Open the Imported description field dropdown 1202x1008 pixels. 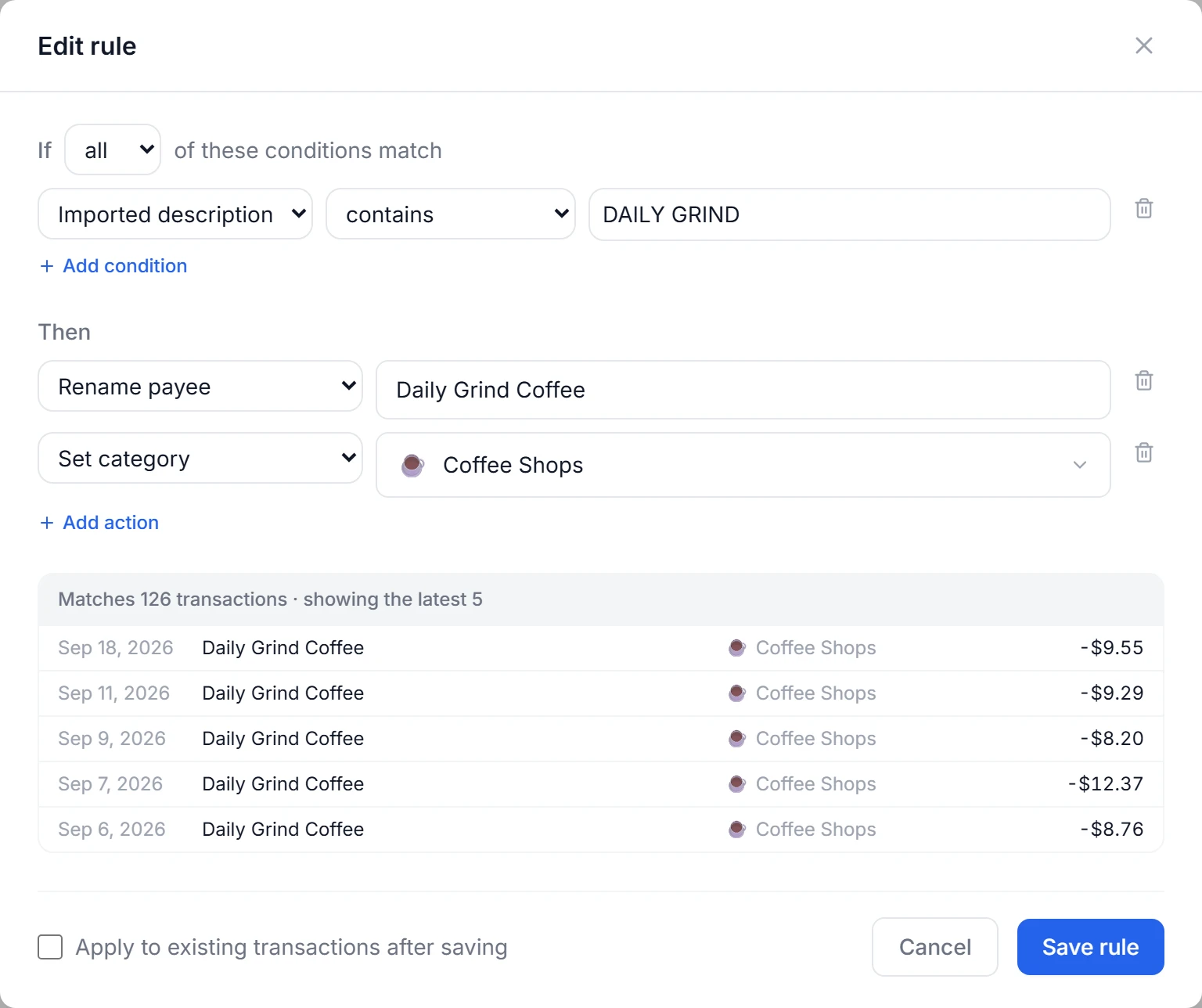coord(175,214)
